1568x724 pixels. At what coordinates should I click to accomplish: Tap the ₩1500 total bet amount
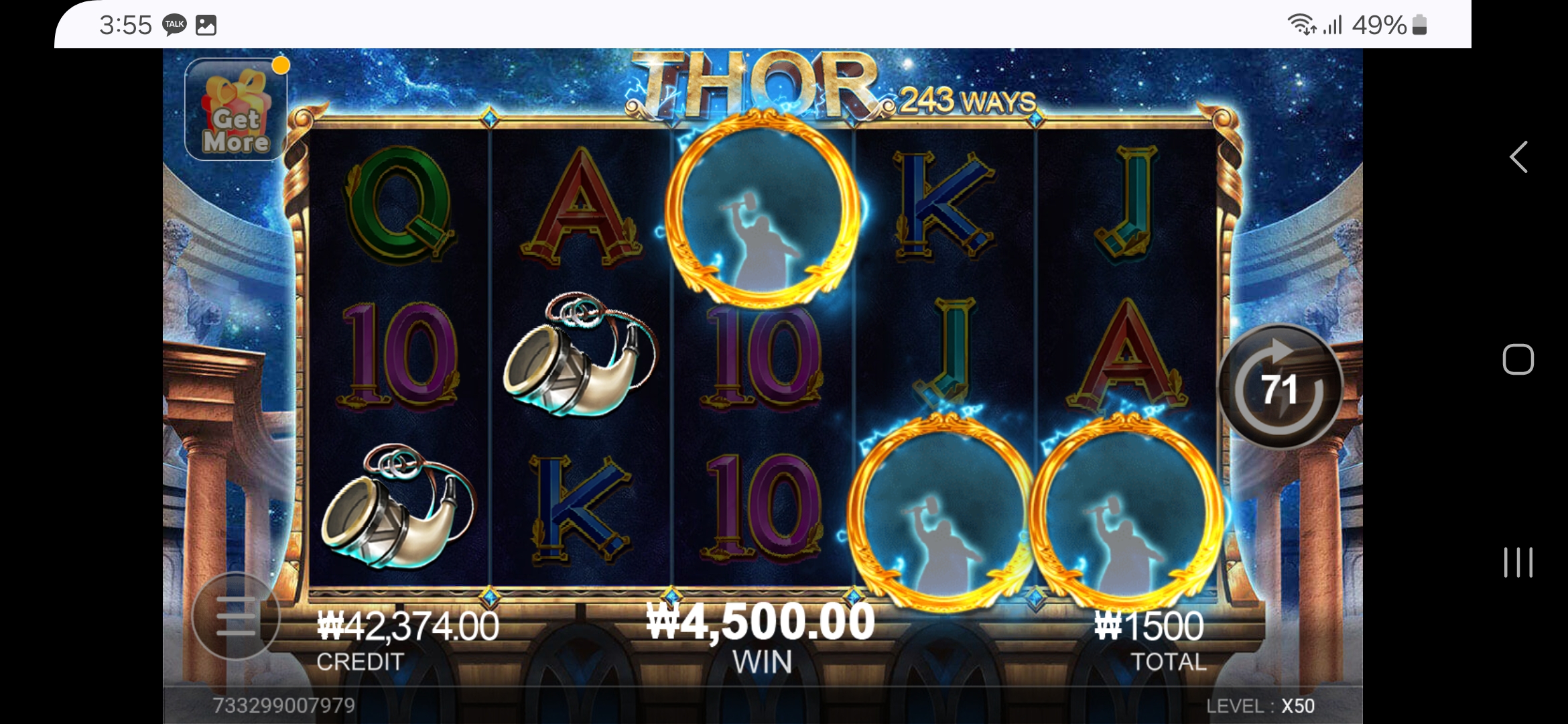point(1149,626)
